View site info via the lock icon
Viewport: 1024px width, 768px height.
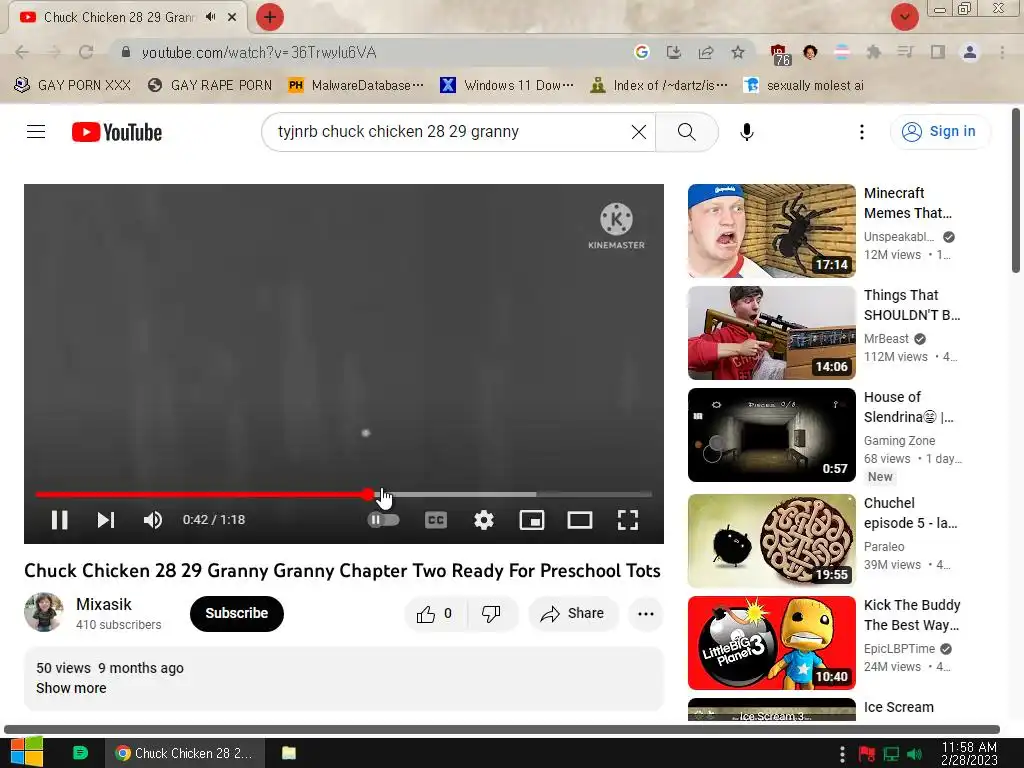[x=126, y=52]
